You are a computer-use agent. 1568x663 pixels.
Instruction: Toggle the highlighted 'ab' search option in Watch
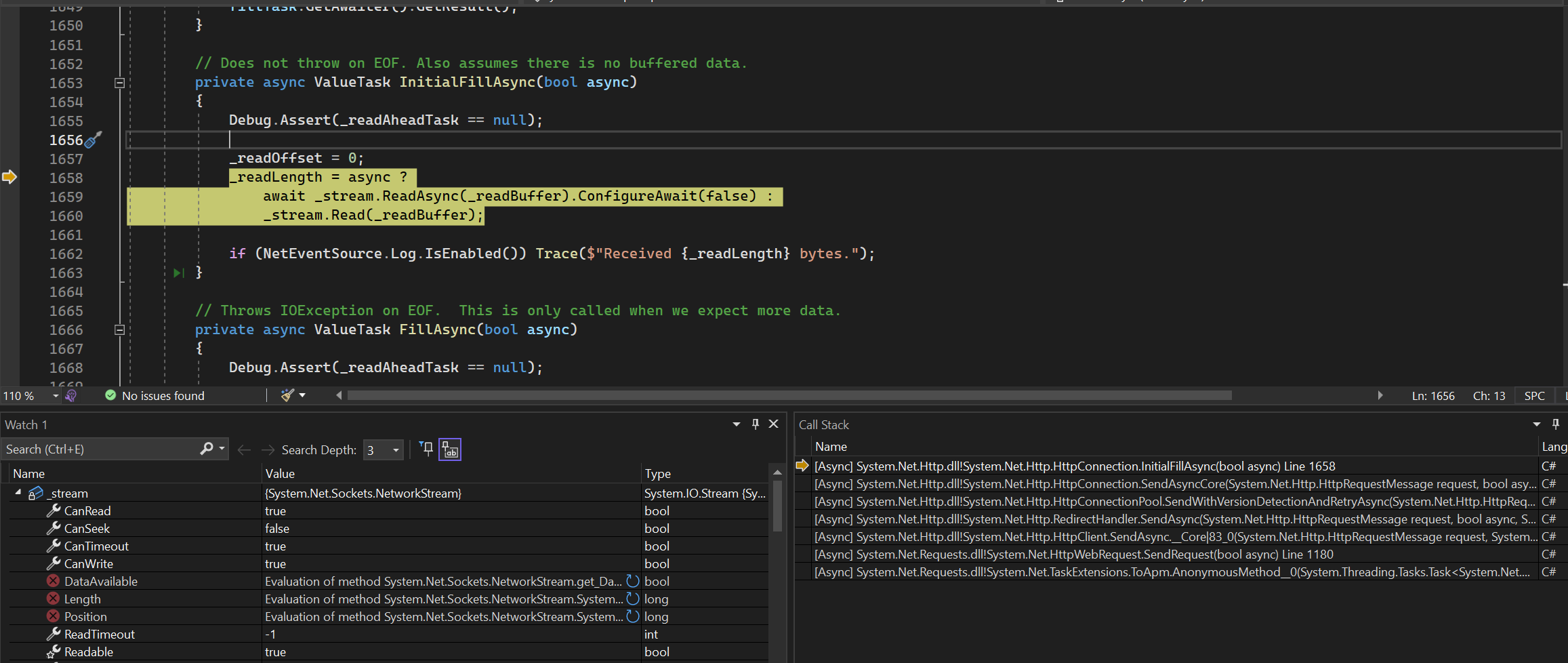pos(450,448)
